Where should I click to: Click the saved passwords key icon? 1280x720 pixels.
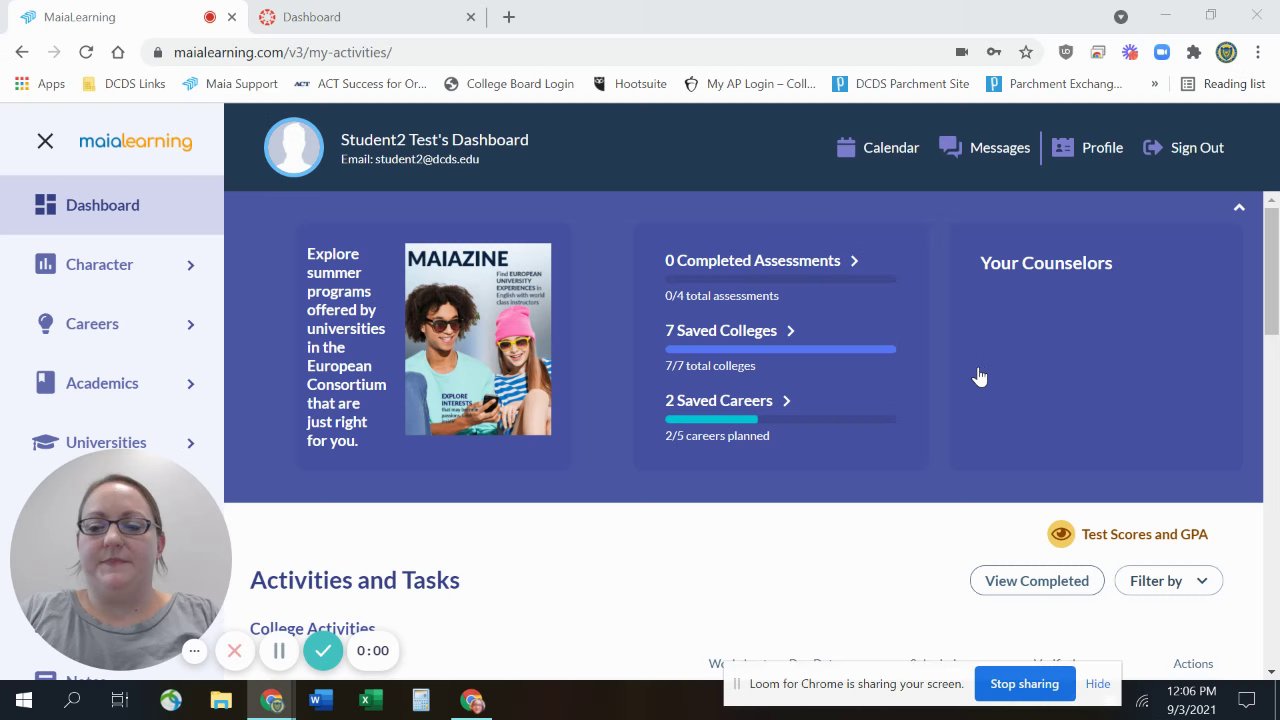pyautogui.click(x=994, y=52)
